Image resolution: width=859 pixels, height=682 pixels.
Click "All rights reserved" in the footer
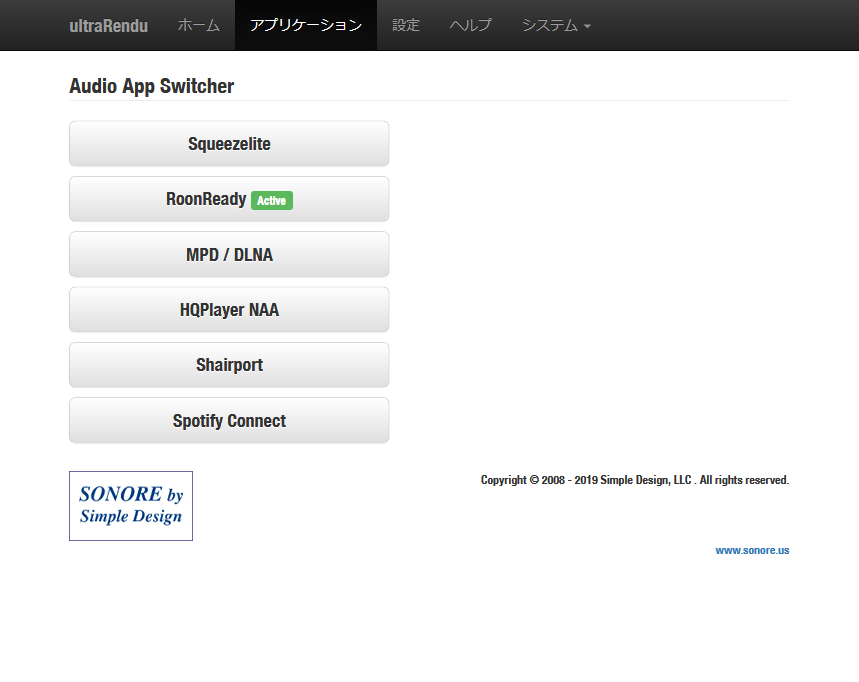click(x=743, y=480)
